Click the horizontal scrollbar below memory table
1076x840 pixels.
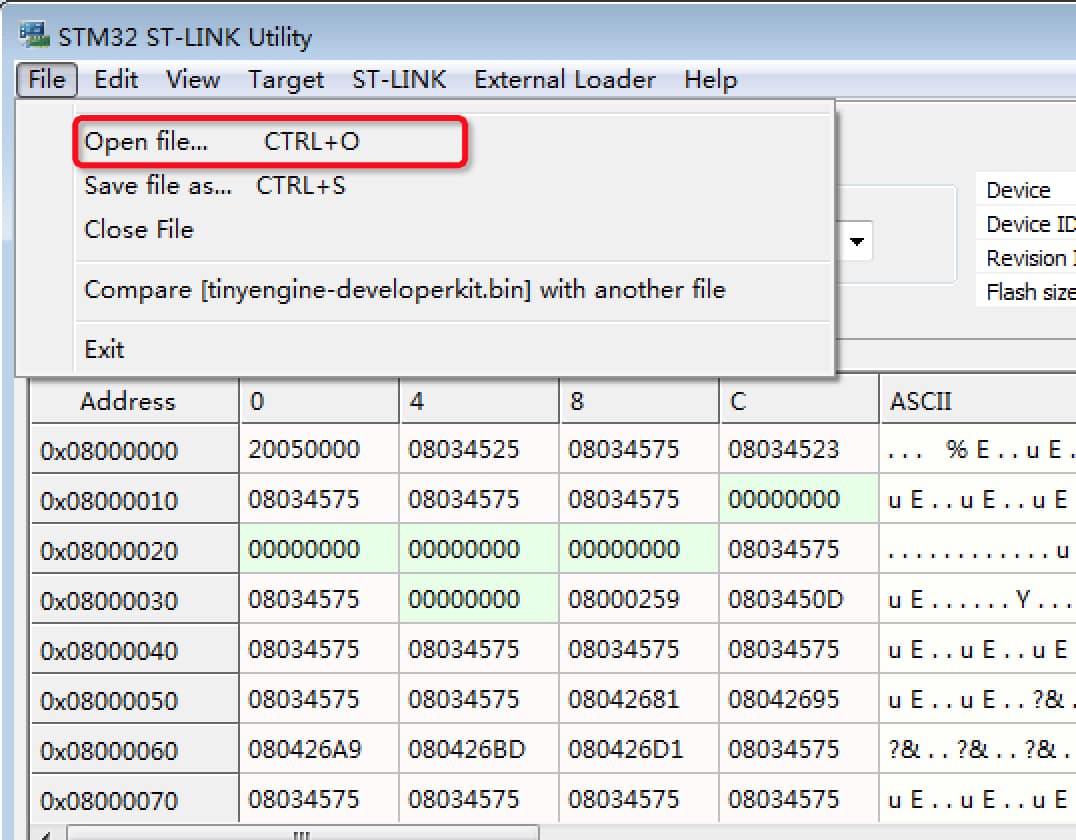302,833
